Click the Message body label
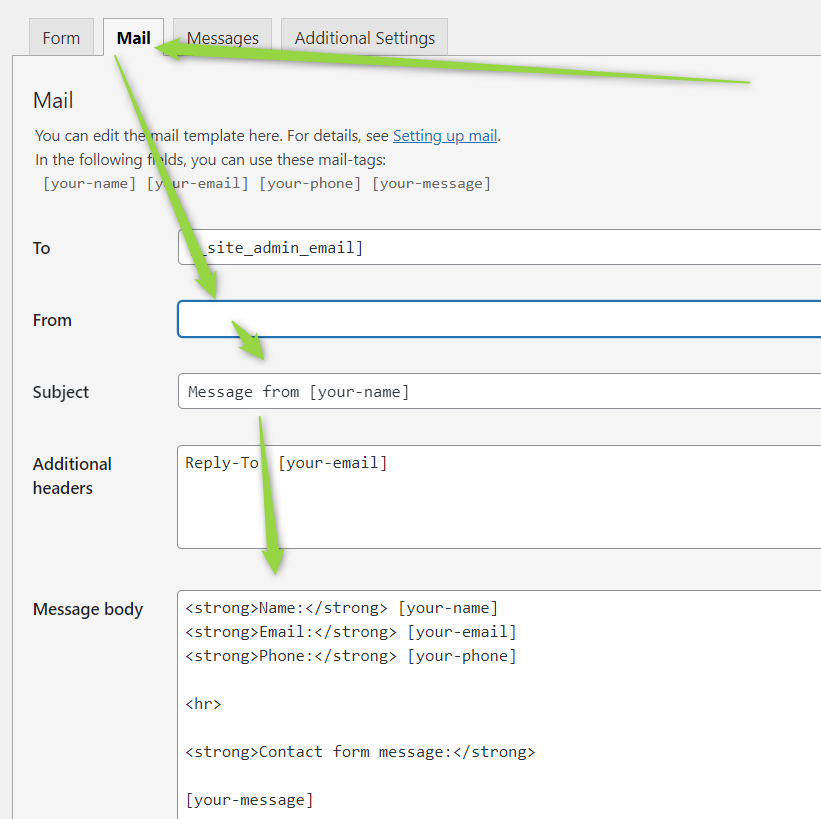The image size is (821, 819). click(88, 609)
